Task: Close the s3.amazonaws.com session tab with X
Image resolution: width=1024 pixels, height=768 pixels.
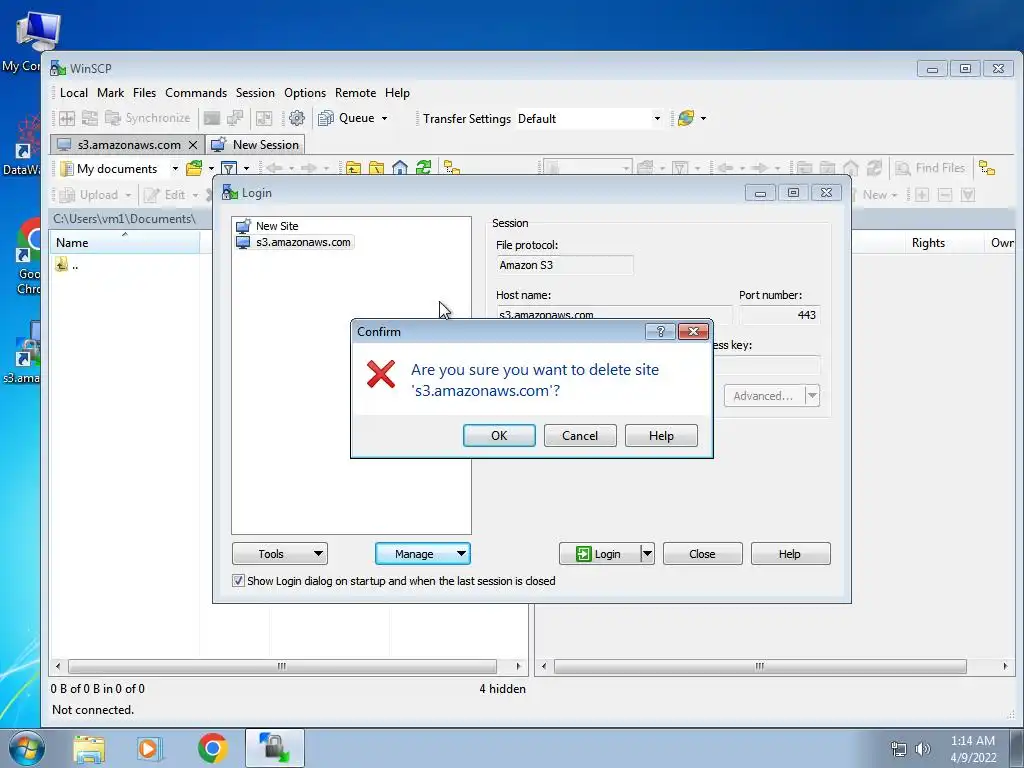Action: click(x=193, y=145)
